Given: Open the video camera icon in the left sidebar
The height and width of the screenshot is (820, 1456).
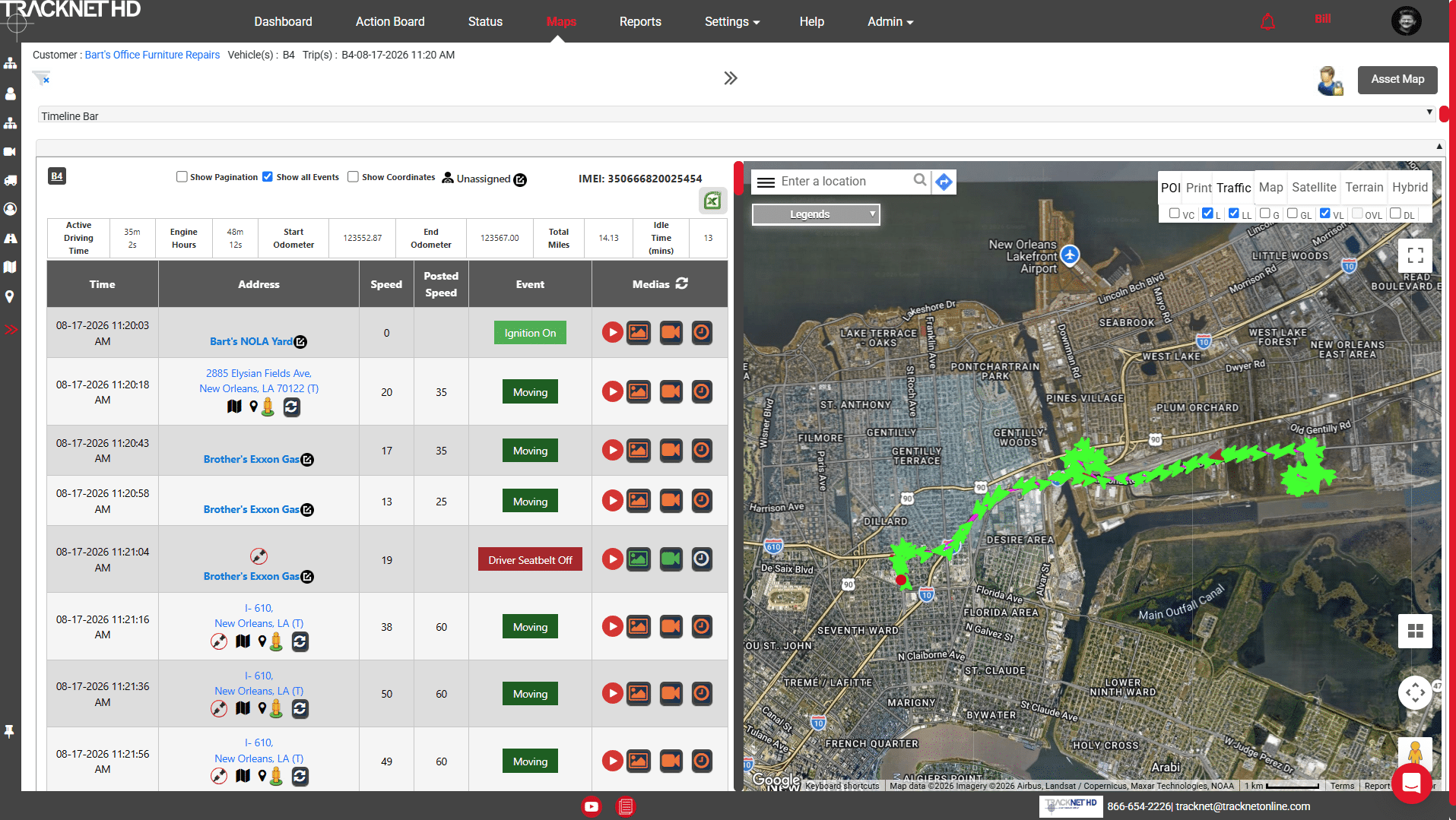Looking at the screenshot, I should pyautogui.click(x=10, y=151).
